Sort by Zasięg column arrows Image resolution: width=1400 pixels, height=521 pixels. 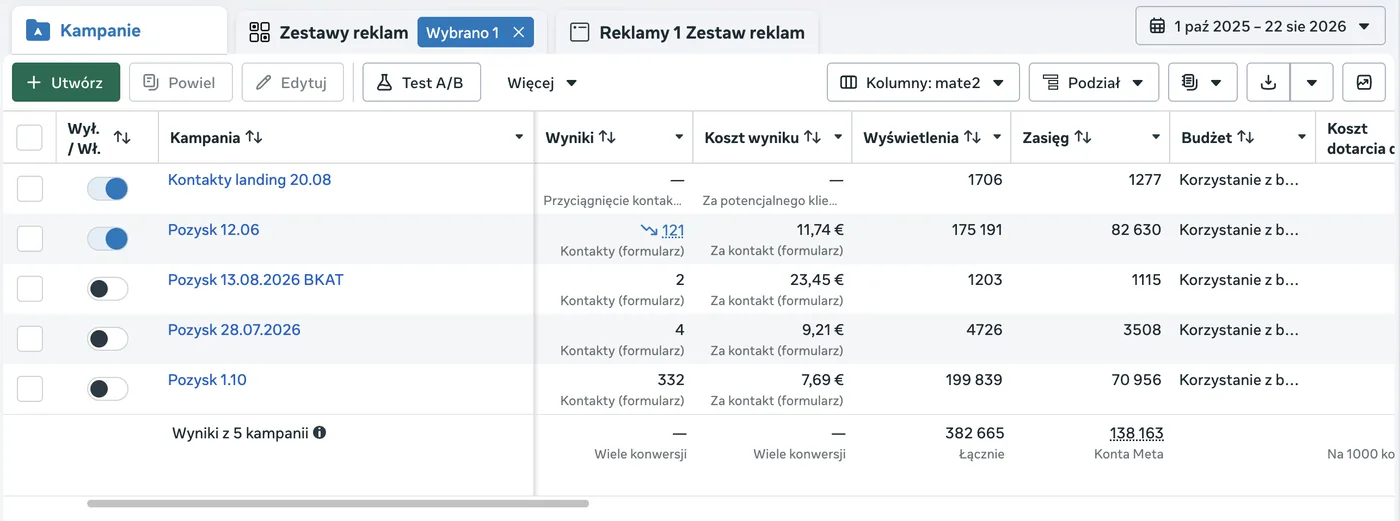click(1083, 137)
